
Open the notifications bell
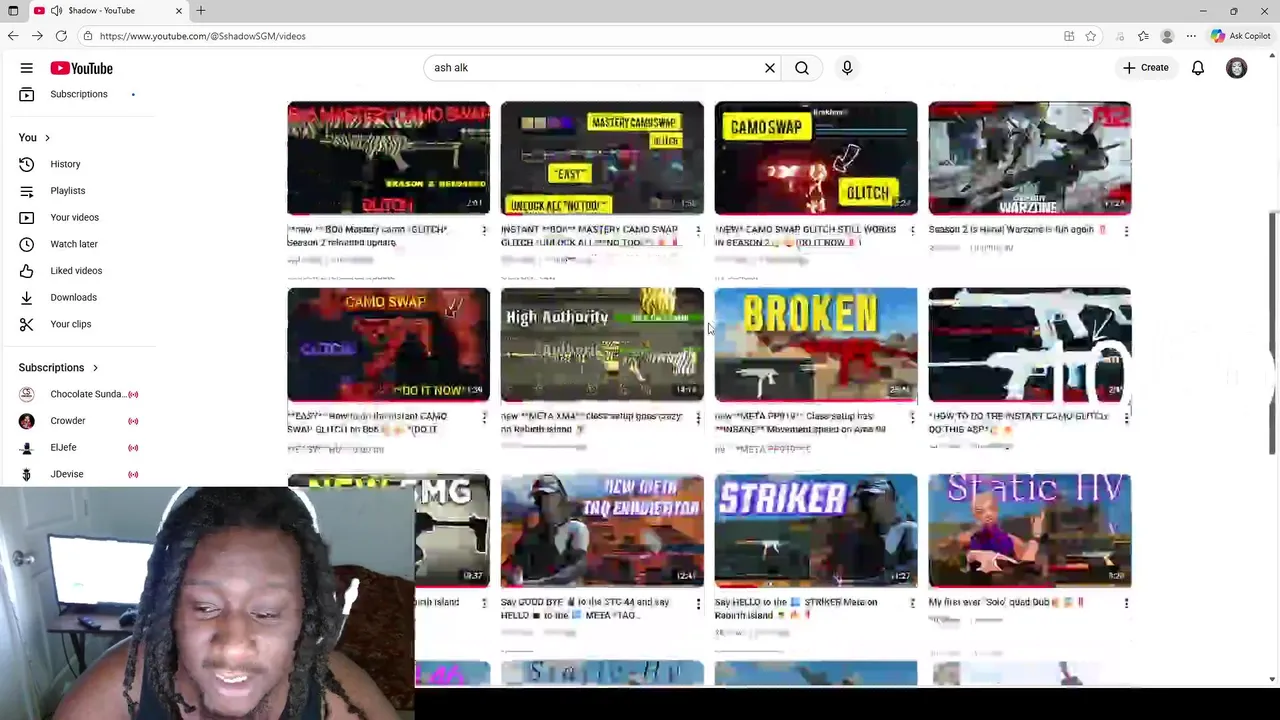1198,68
